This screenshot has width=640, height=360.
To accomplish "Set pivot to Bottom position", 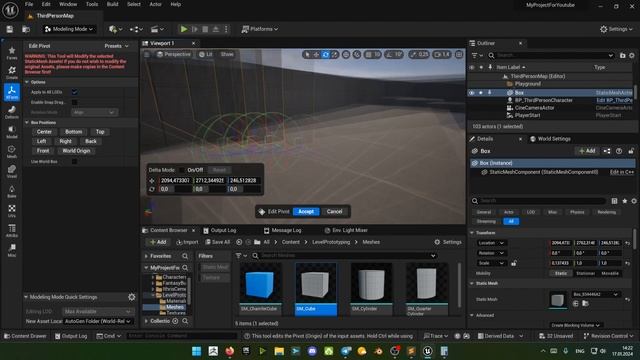I will tap(73, 132).
